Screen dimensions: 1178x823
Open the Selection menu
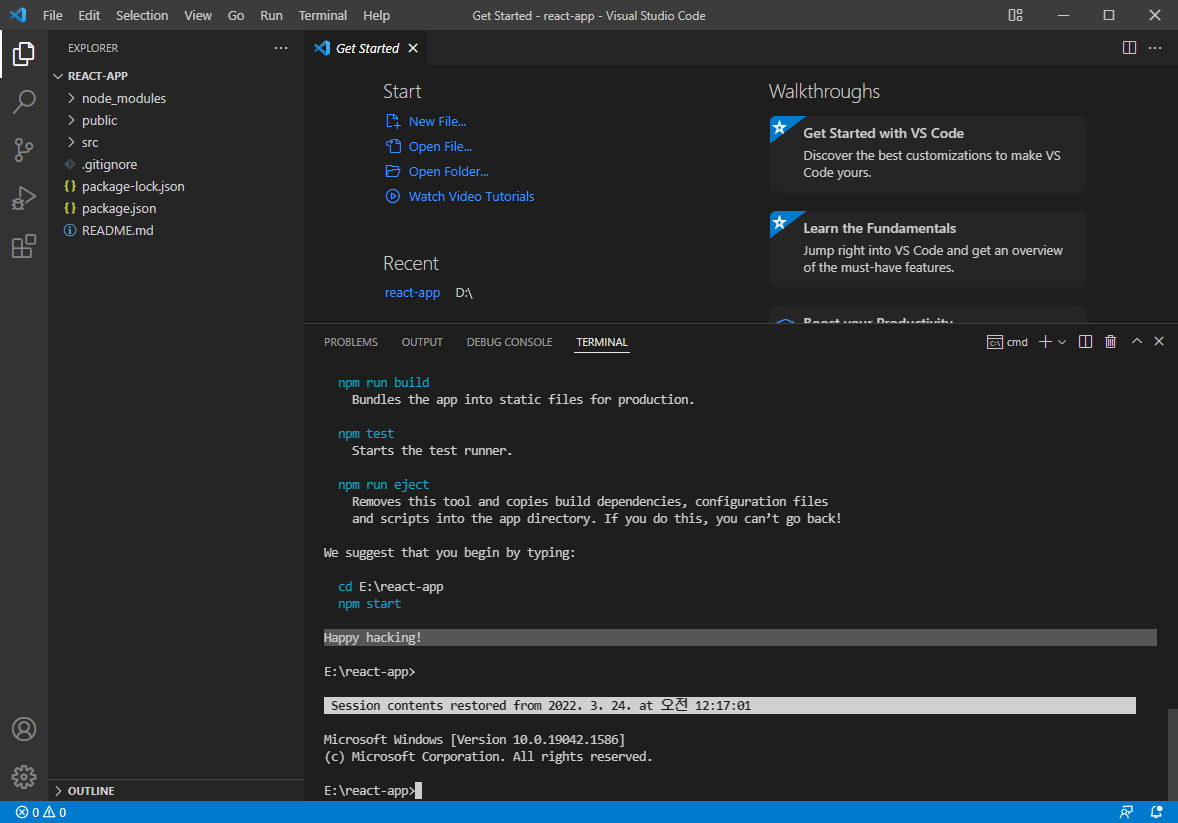[142, 15]
